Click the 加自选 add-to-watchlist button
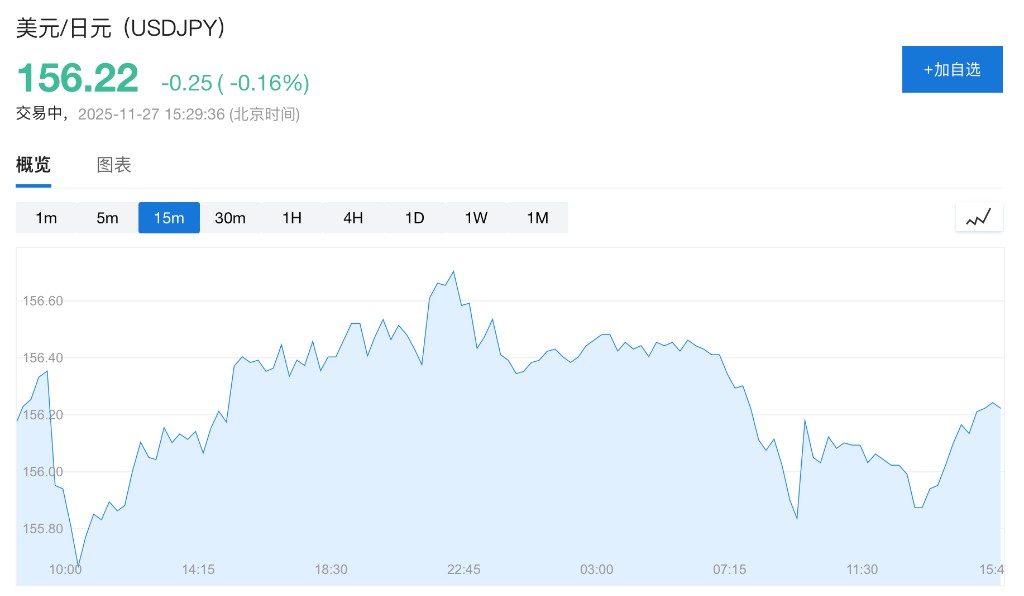The image size is (1024, 596). (x=952, y=69)
